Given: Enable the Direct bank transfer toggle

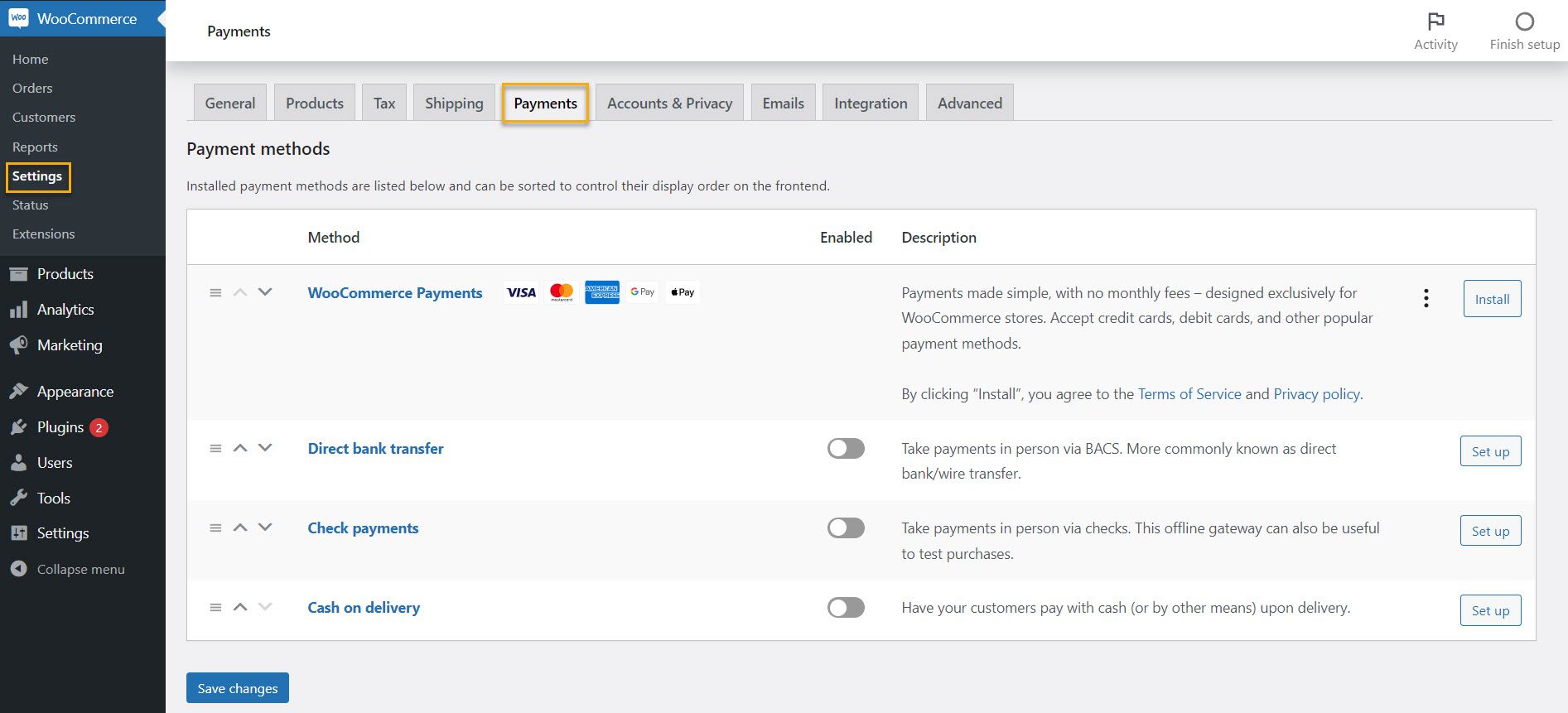Looking at the screenshot, I should [x=846, y=448].
